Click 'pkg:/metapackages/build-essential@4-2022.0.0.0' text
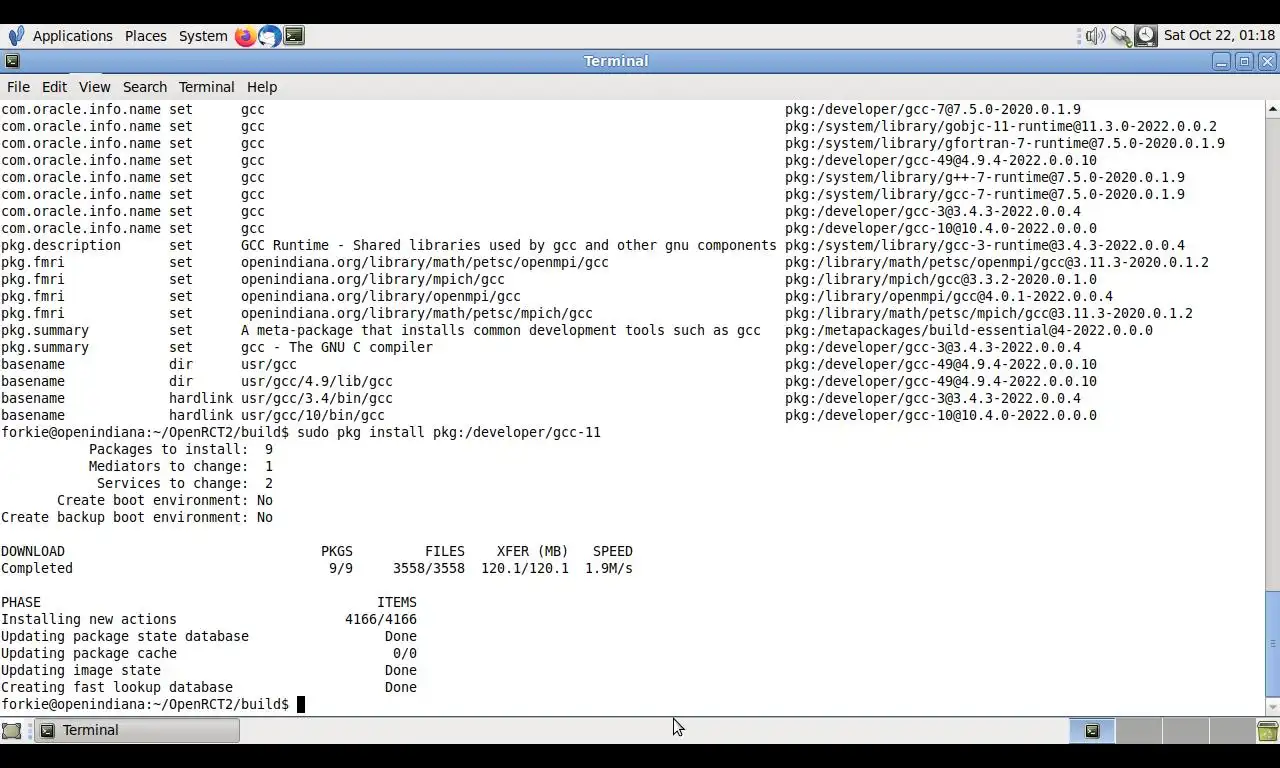Screen dimensions: 1280x768 click(969, 330)
